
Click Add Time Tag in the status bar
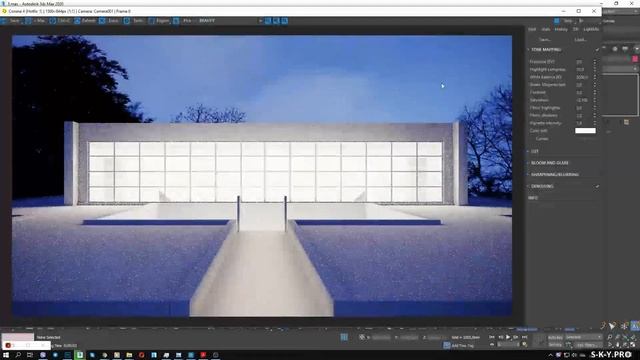pyautogui.click(x=462, y=346)
